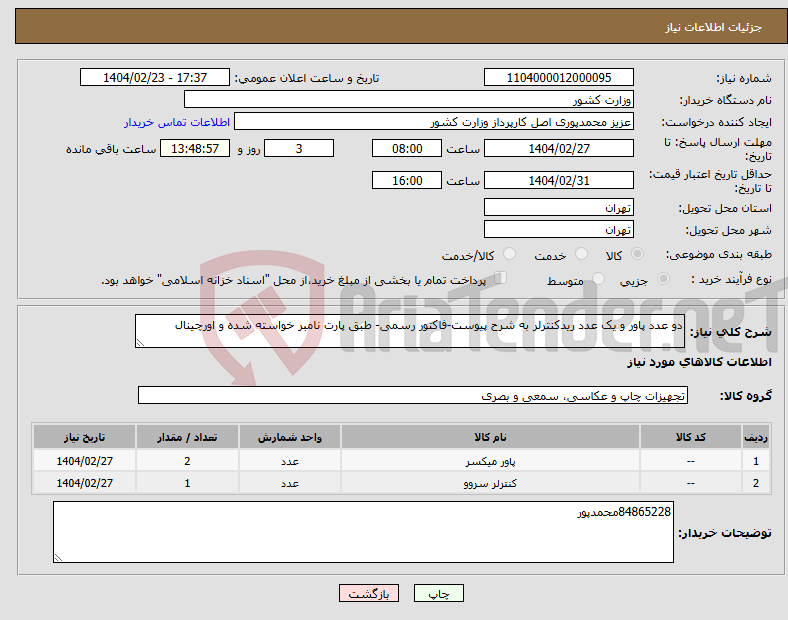
Task: Click the توضیحات خریدار label
Action: 725,533
